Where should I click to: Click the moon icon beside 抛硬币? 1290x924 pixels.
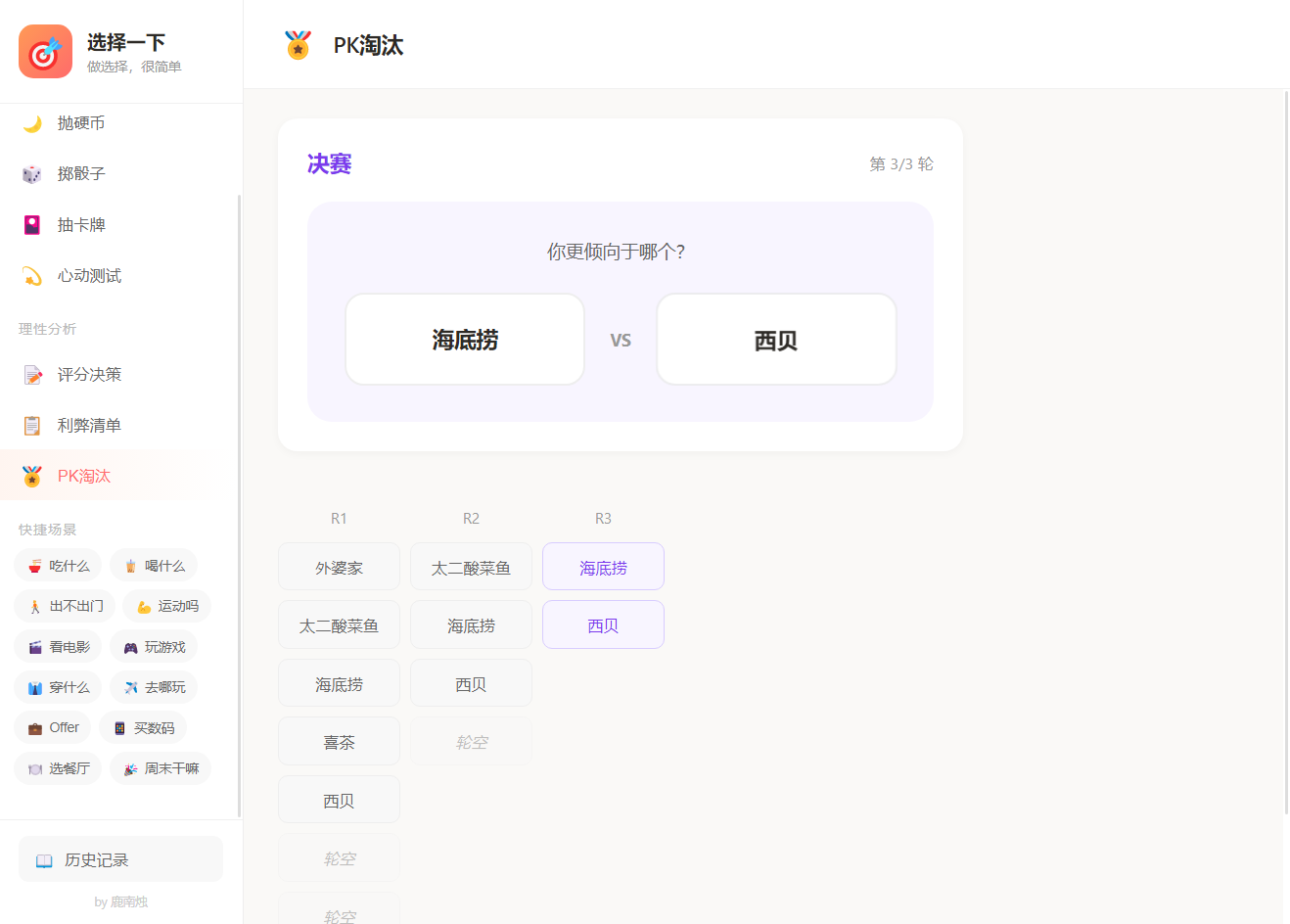point(32,123)
